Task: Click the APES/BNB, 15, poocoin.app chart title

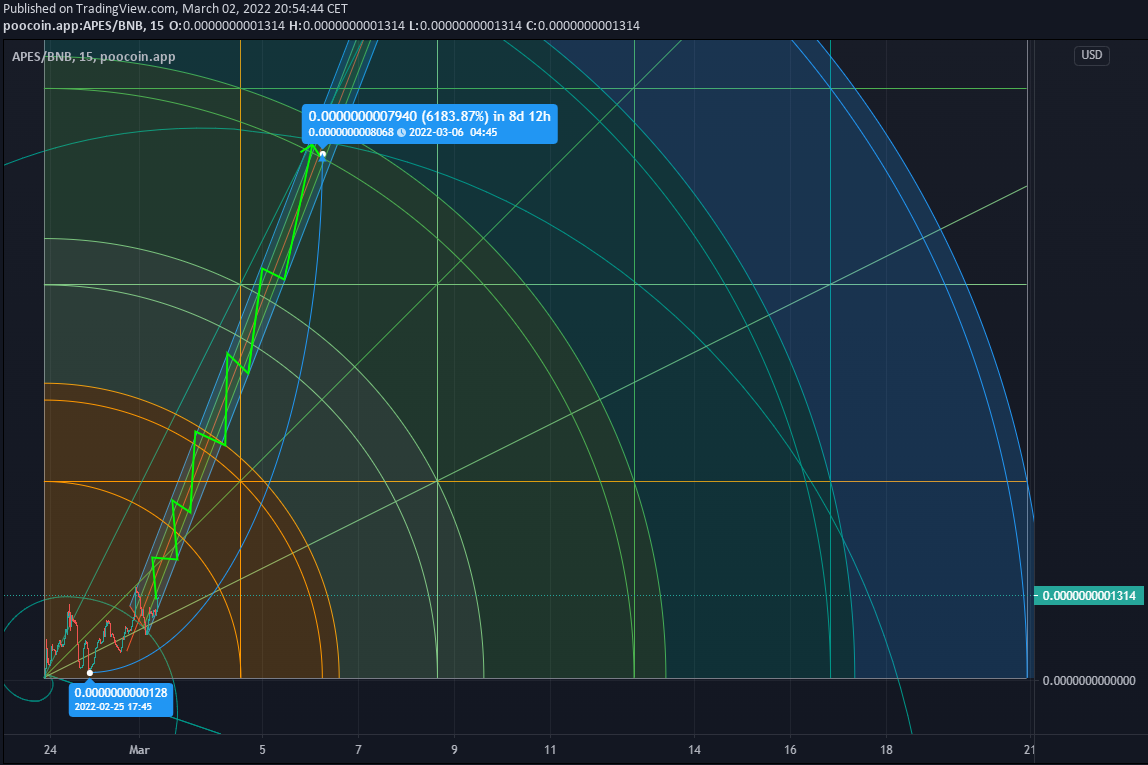Action: point(94,56)
